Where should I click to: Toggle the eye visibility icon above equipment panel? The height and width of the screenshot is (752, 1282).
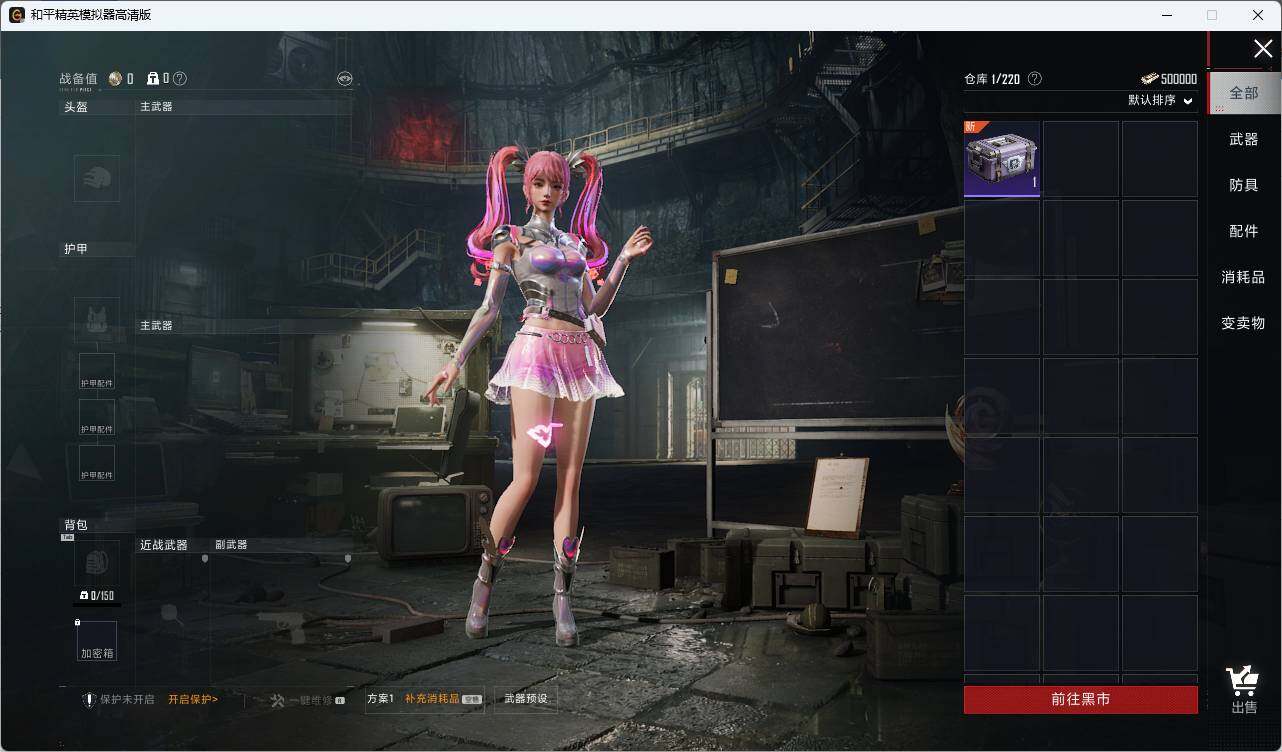[x=345, y=78]
